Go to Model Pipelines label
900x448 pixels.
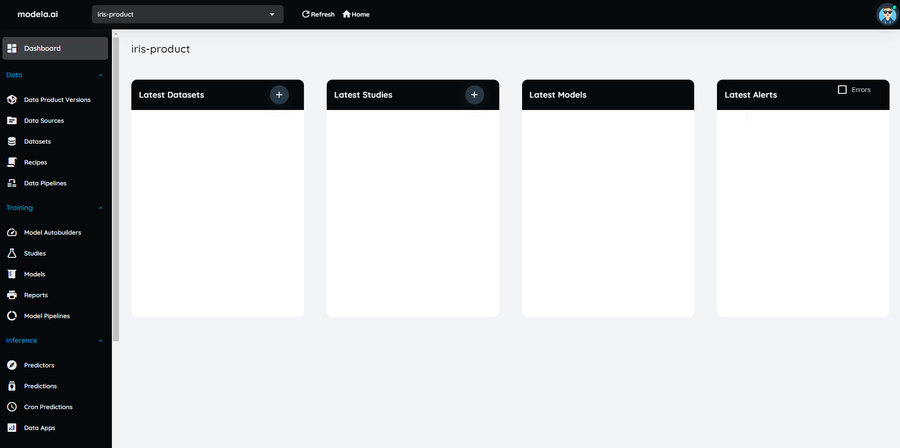point(47,316)
